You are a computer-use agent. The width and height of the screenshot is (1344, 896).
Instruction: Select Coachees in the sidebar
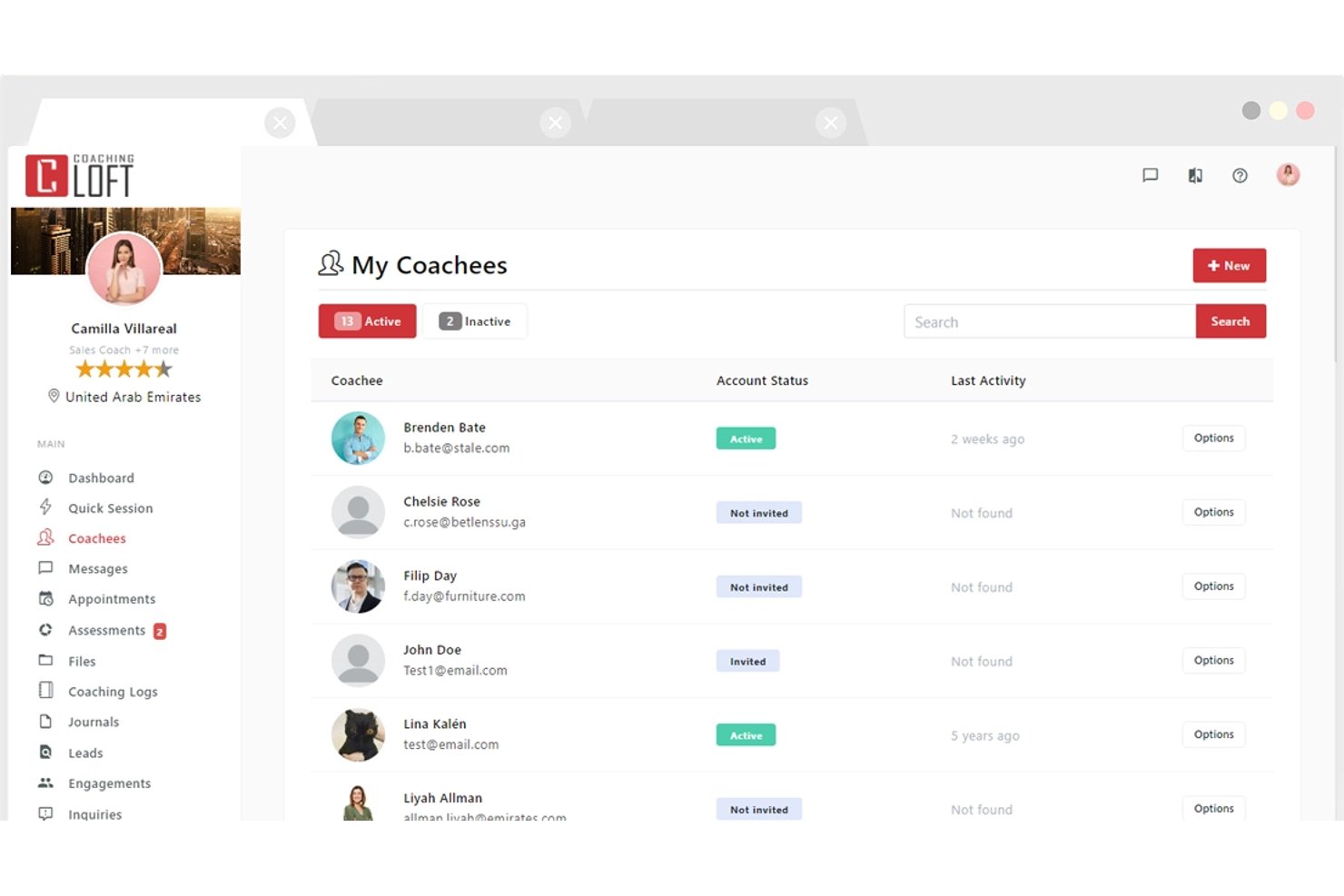click(96, 538)
